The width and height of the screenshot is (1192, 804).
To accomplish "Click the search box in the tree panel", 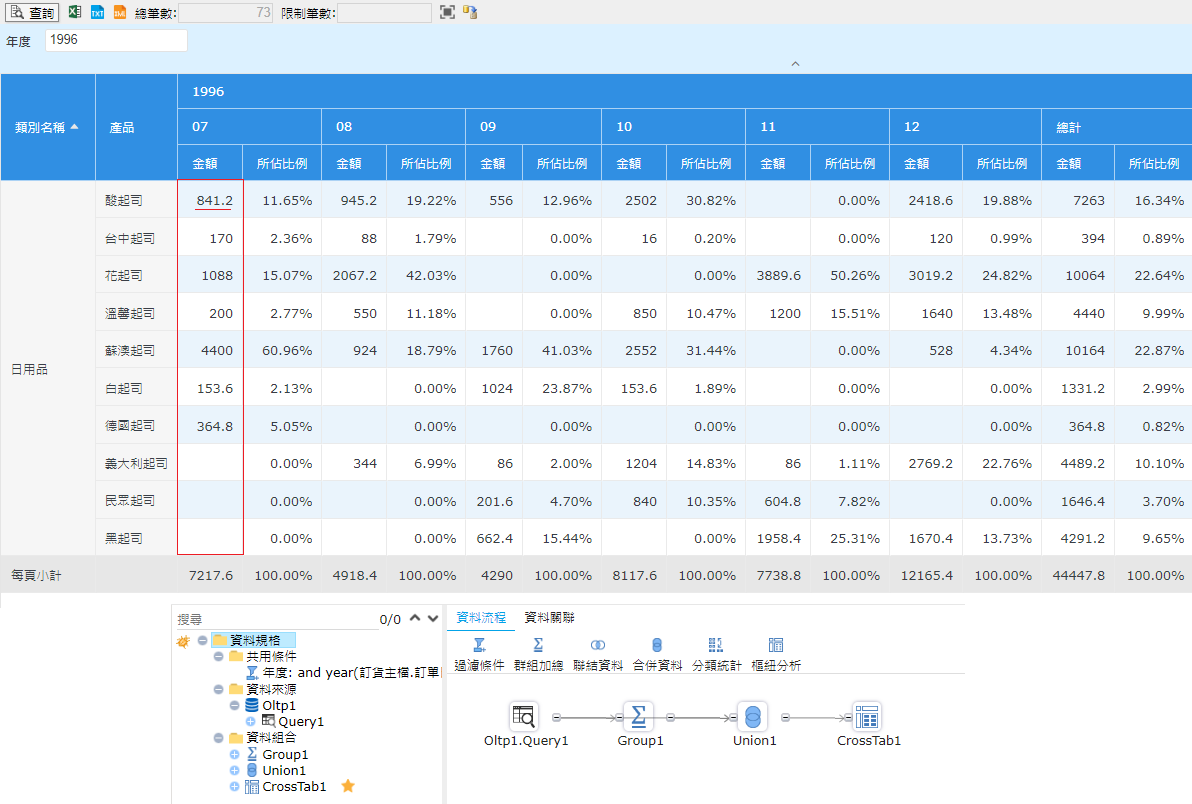I will 275,619.
